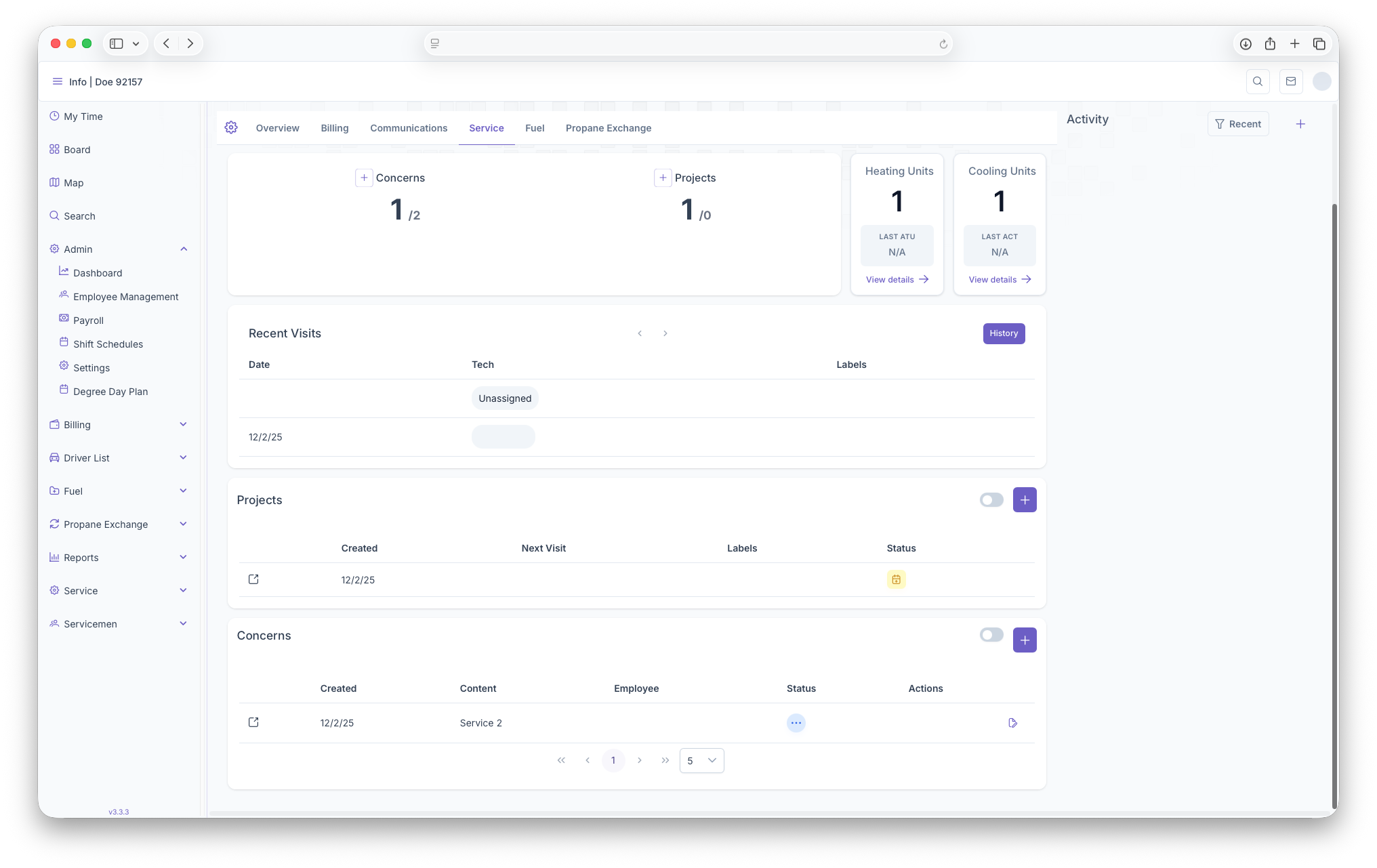
Task: Click the History button
Action: pos(1004,333)
